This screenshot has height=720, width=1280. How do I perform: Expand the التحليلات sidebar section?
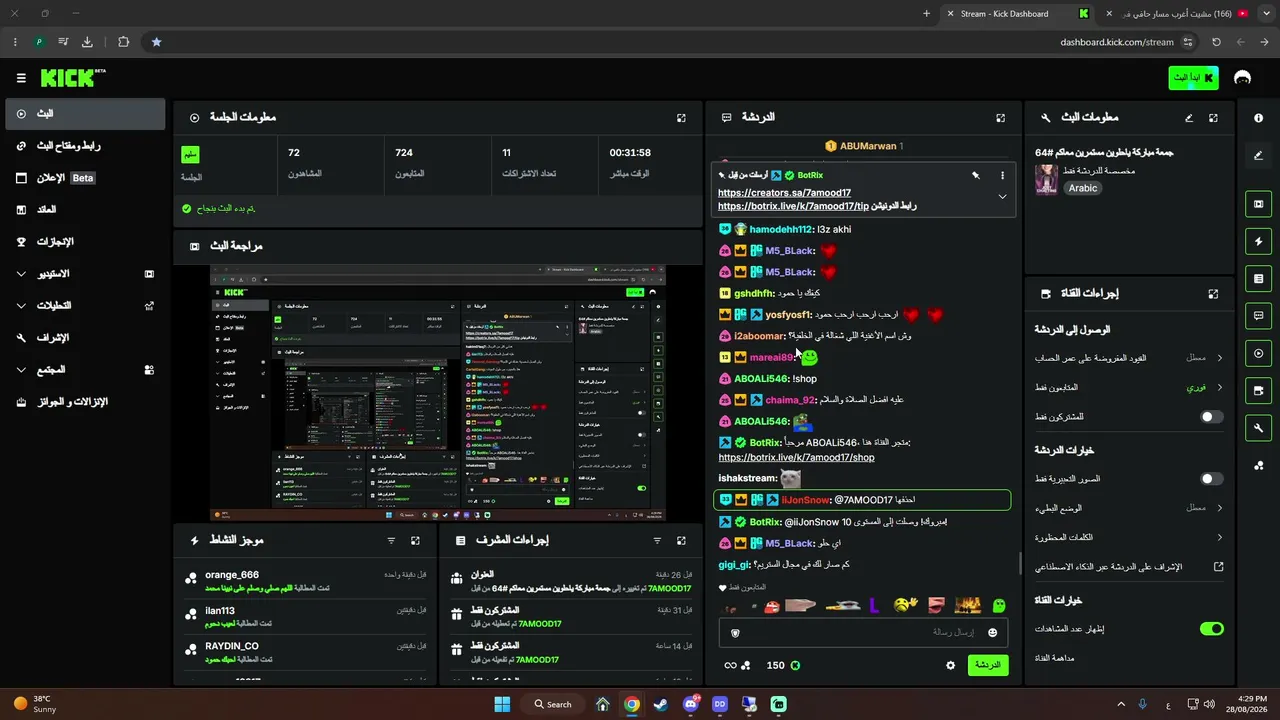click(x=84, y=306)
